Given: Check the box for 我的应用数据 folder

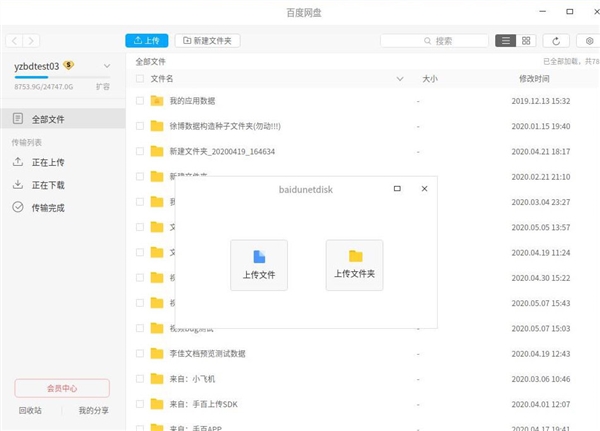Looking at the screenshot, I should 137,101.
